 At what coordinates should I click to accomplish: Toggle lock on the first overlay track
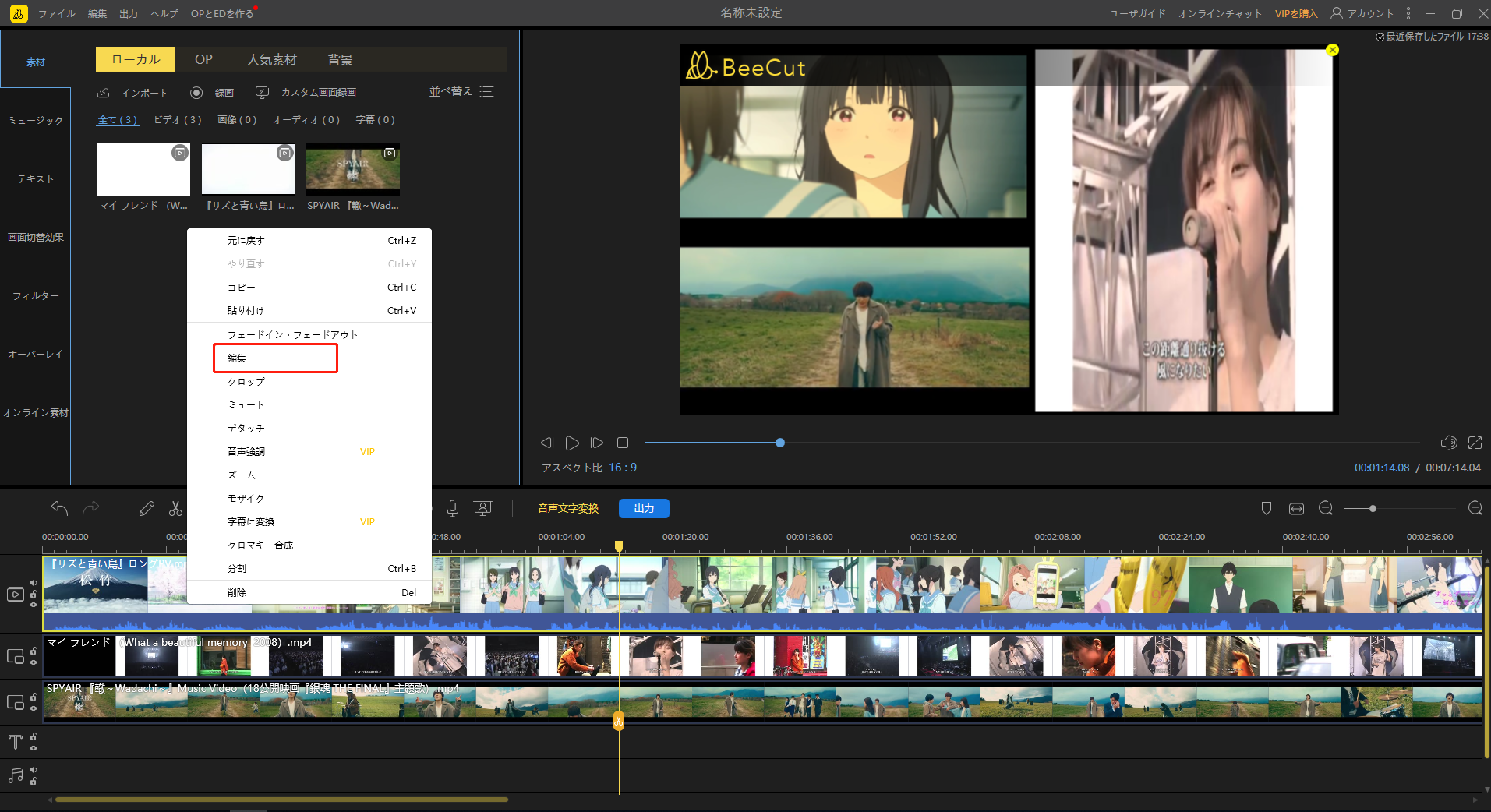(34, 651)
